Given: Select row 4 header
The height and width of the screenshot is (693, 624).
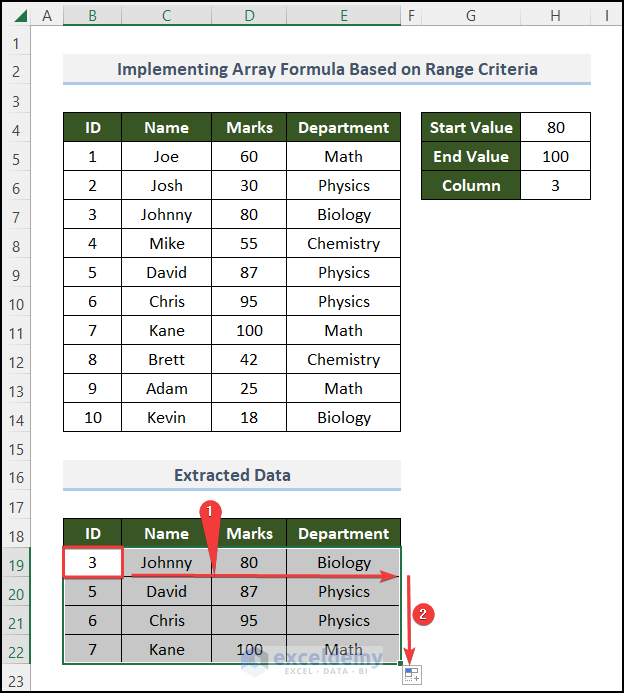Looking at the screenshot, I should (x=16, y=128).
